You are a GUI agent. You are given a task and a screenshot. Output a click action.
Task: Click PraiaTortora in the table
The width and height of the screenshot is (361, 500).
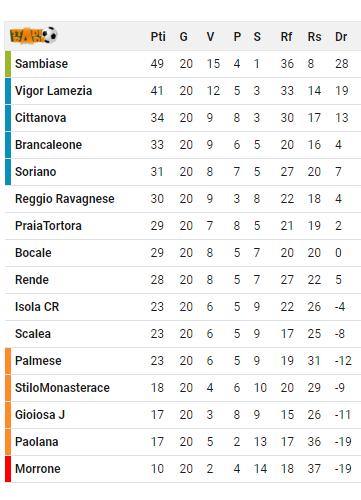pyautogui.click(x=48, y=226)
